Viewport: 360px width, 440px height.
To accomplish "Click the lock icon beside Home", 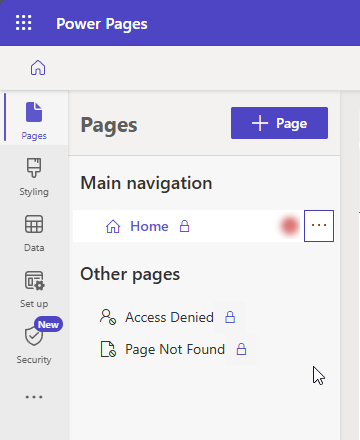I will [x=185, y=226].
